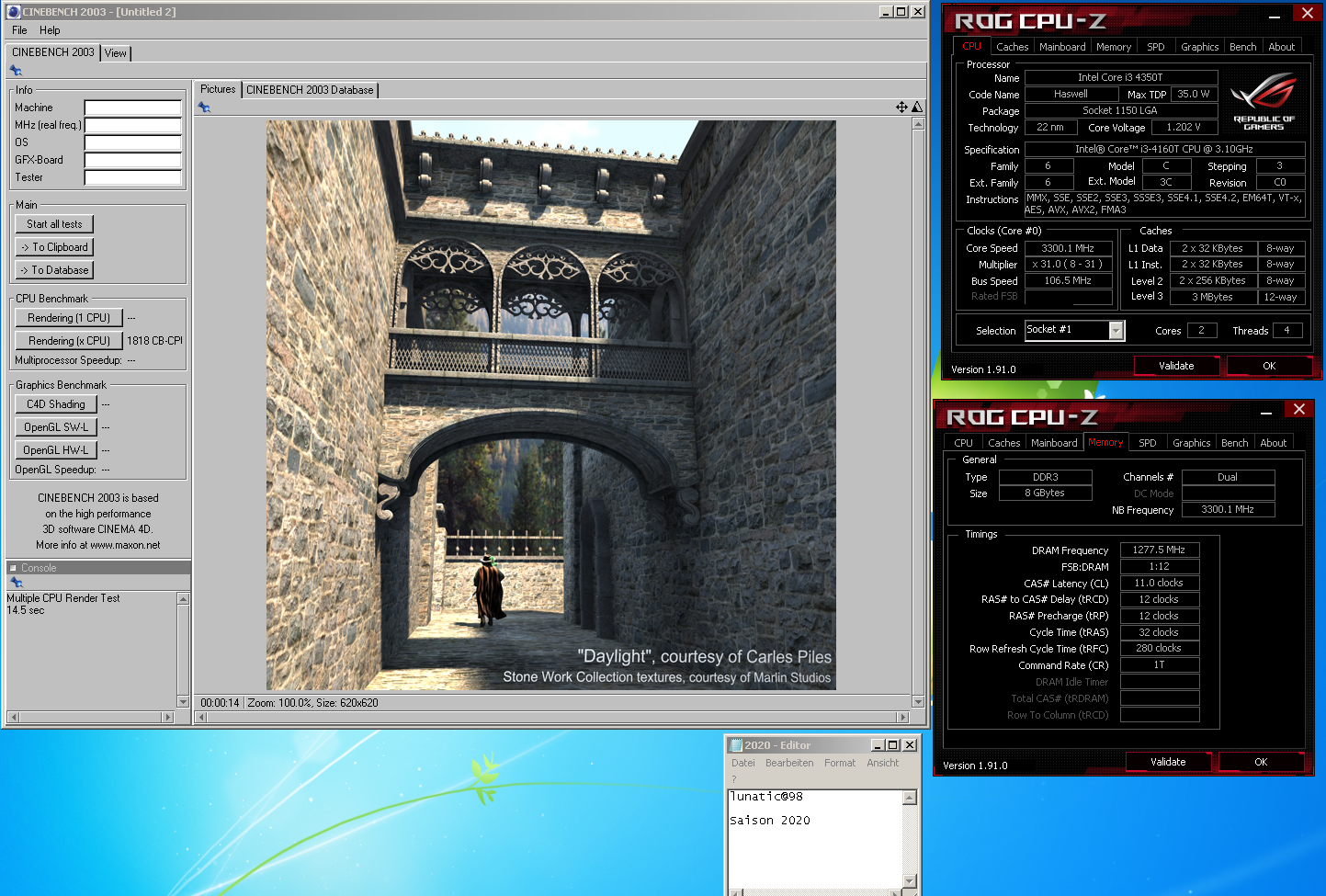The height and width of the screenshot is (896, 1326).
Task: Click the small square icon beside Console
Action: tap(13, 568)
